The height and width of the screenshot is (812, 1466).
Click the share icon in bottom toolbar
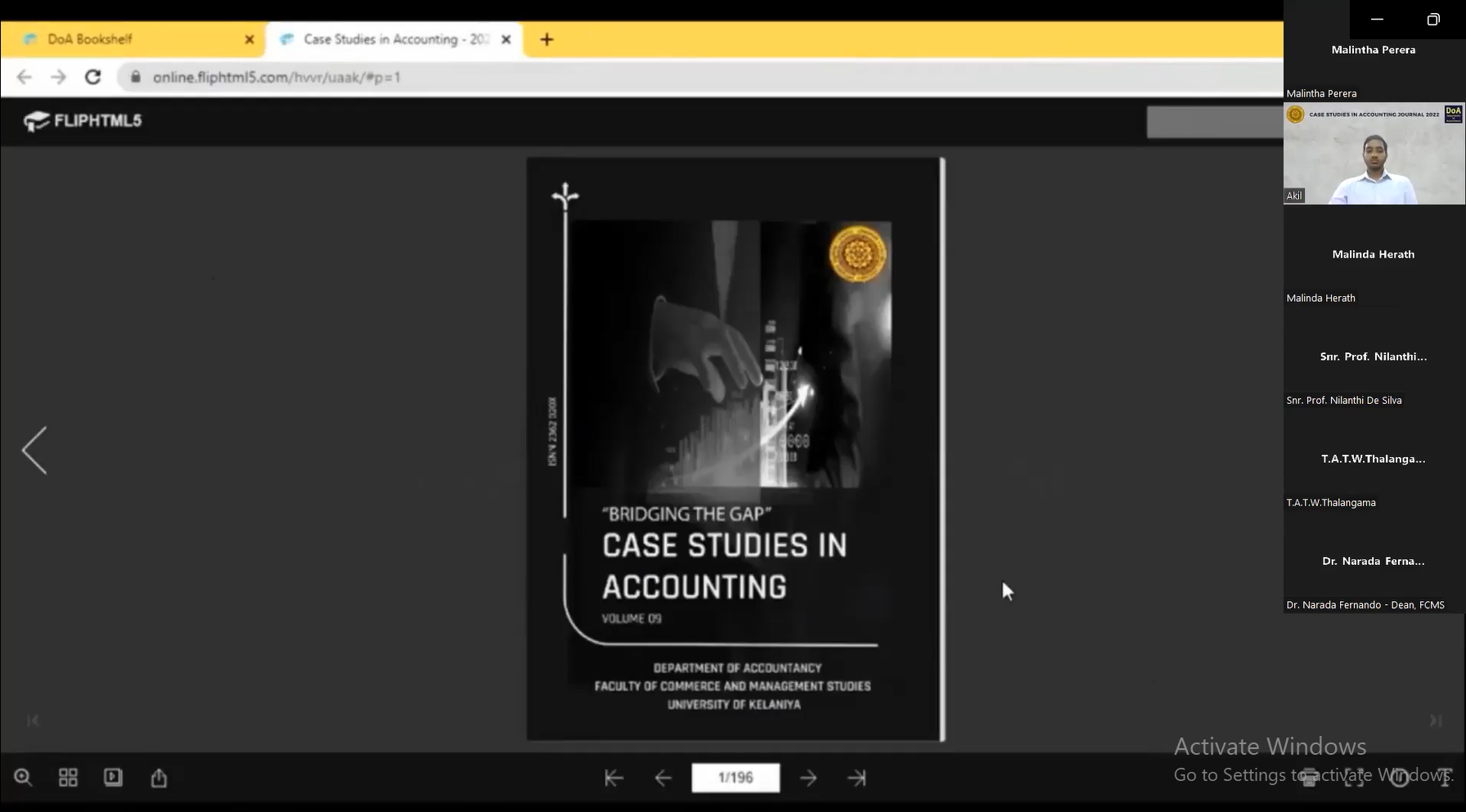coord(159,778)
